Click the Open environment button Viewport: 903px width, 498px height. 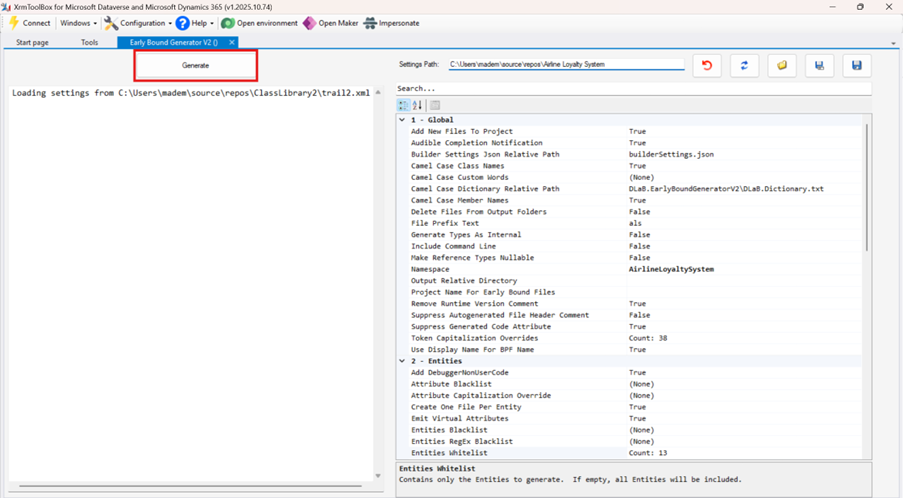pyautogui.click(x=260, y=23)
